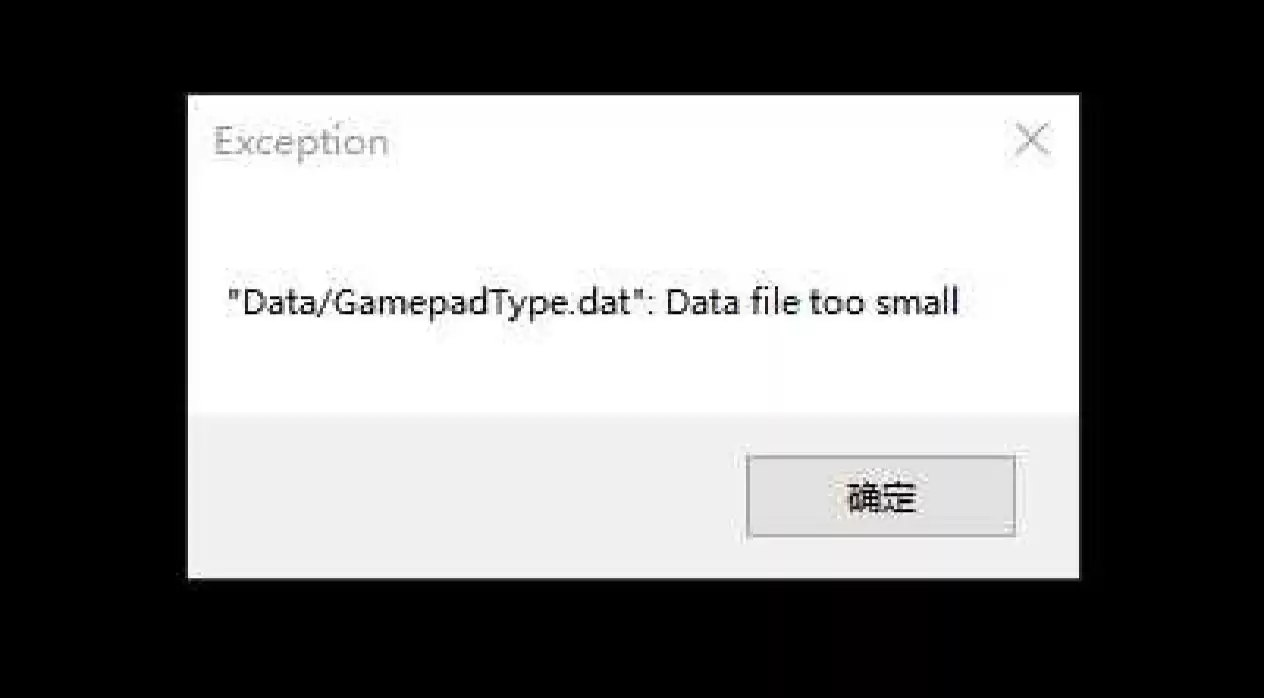Close the Exception dialog with X
The height and width of the screenshot is (698, 1264).
1031,141
